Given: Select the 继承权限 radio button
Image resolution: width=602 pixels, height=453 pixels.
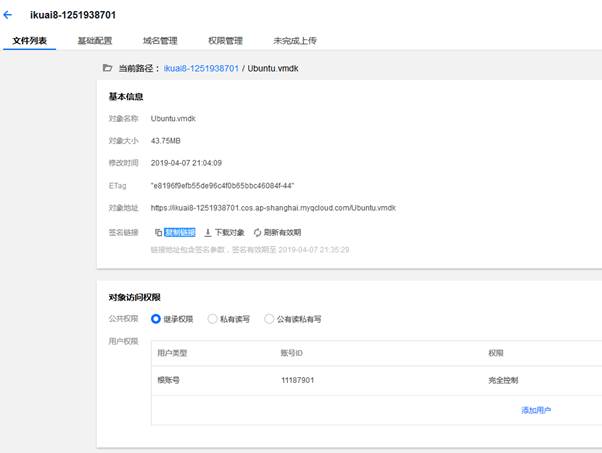Looking at the screenshot, I should tap(156, 319).
